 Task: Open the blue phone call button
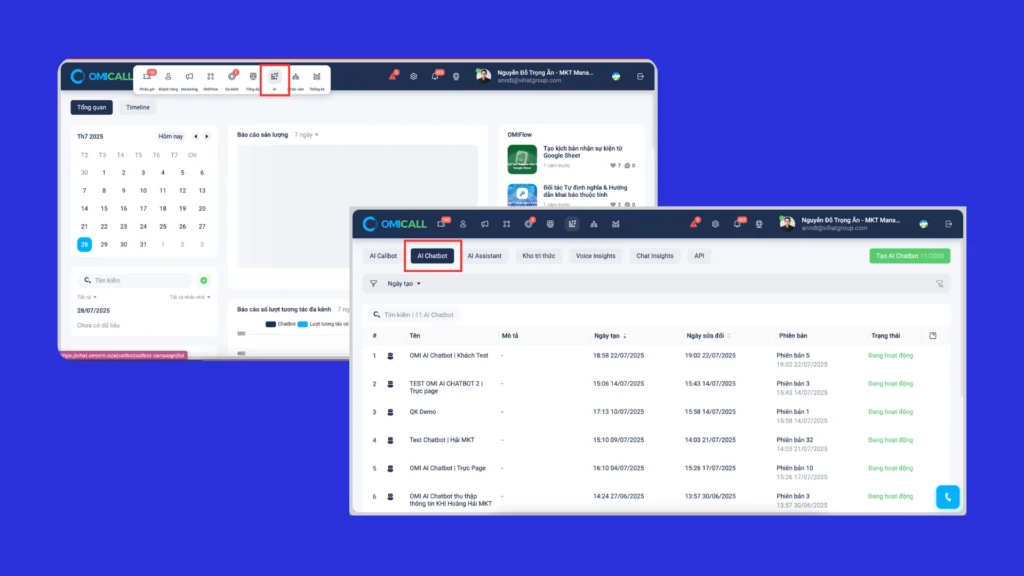tap(948, 497)
